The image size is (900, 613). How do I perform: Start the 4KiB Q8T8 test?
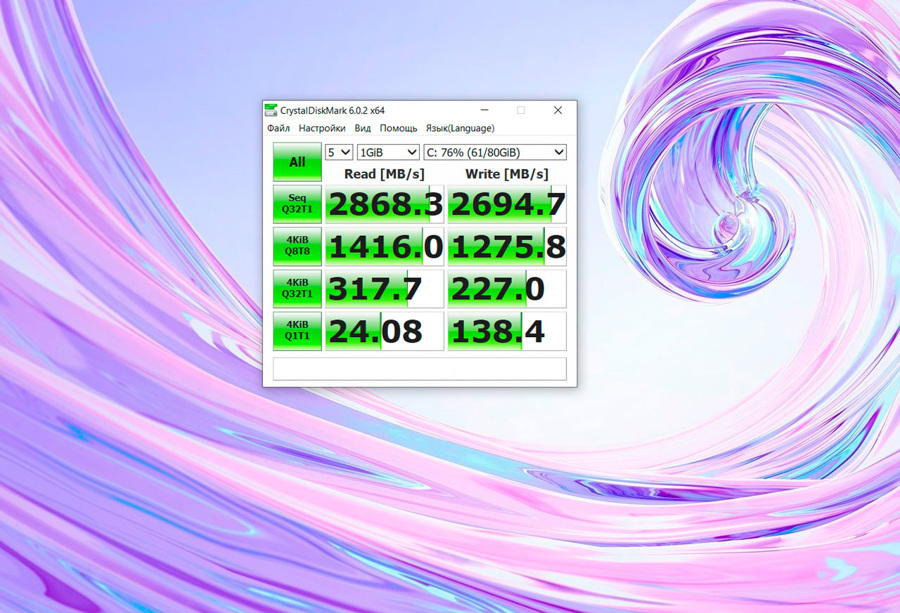coord(297,246)
